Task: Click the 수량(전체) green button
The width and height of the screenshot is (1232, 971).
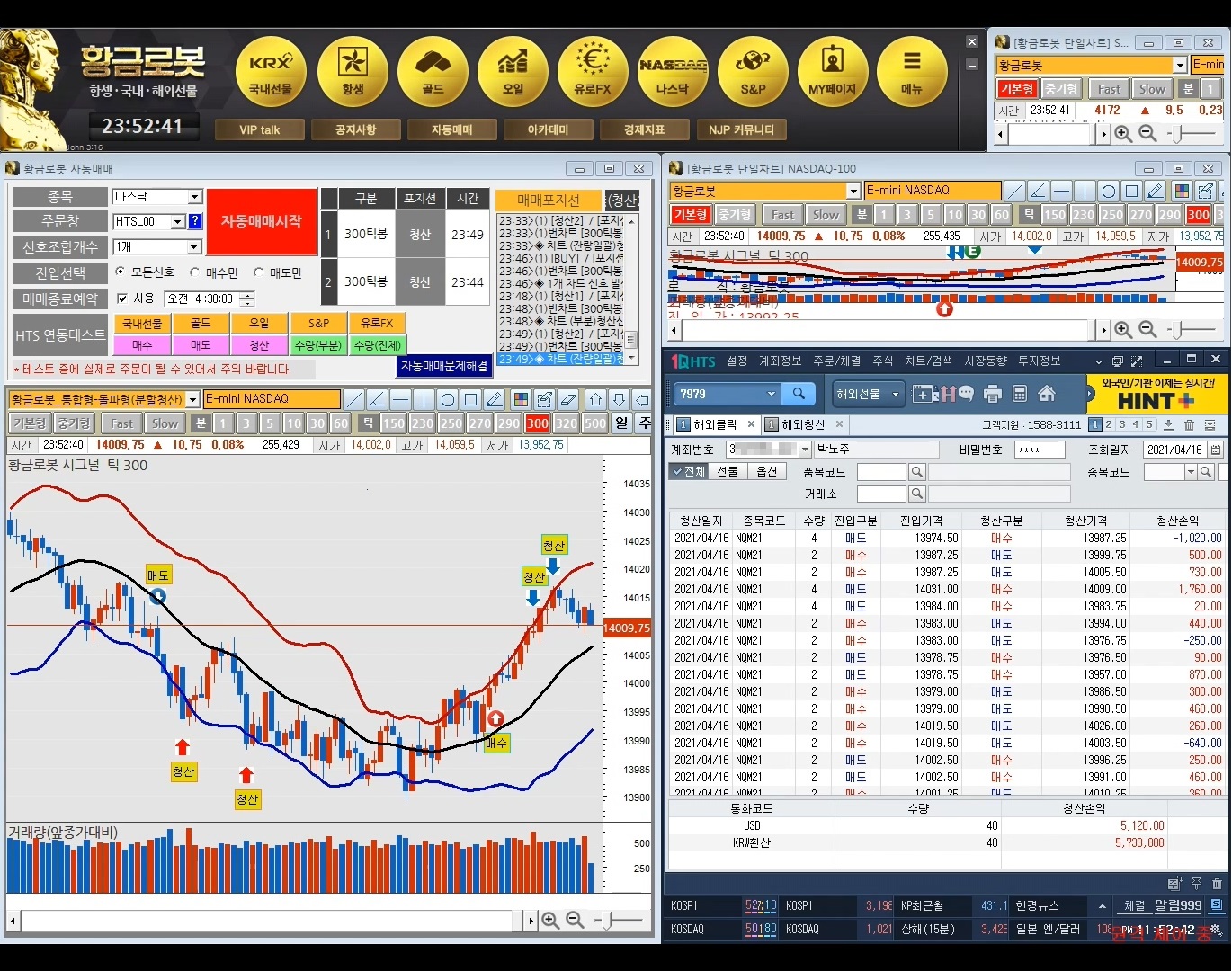Action: [377, 345]
